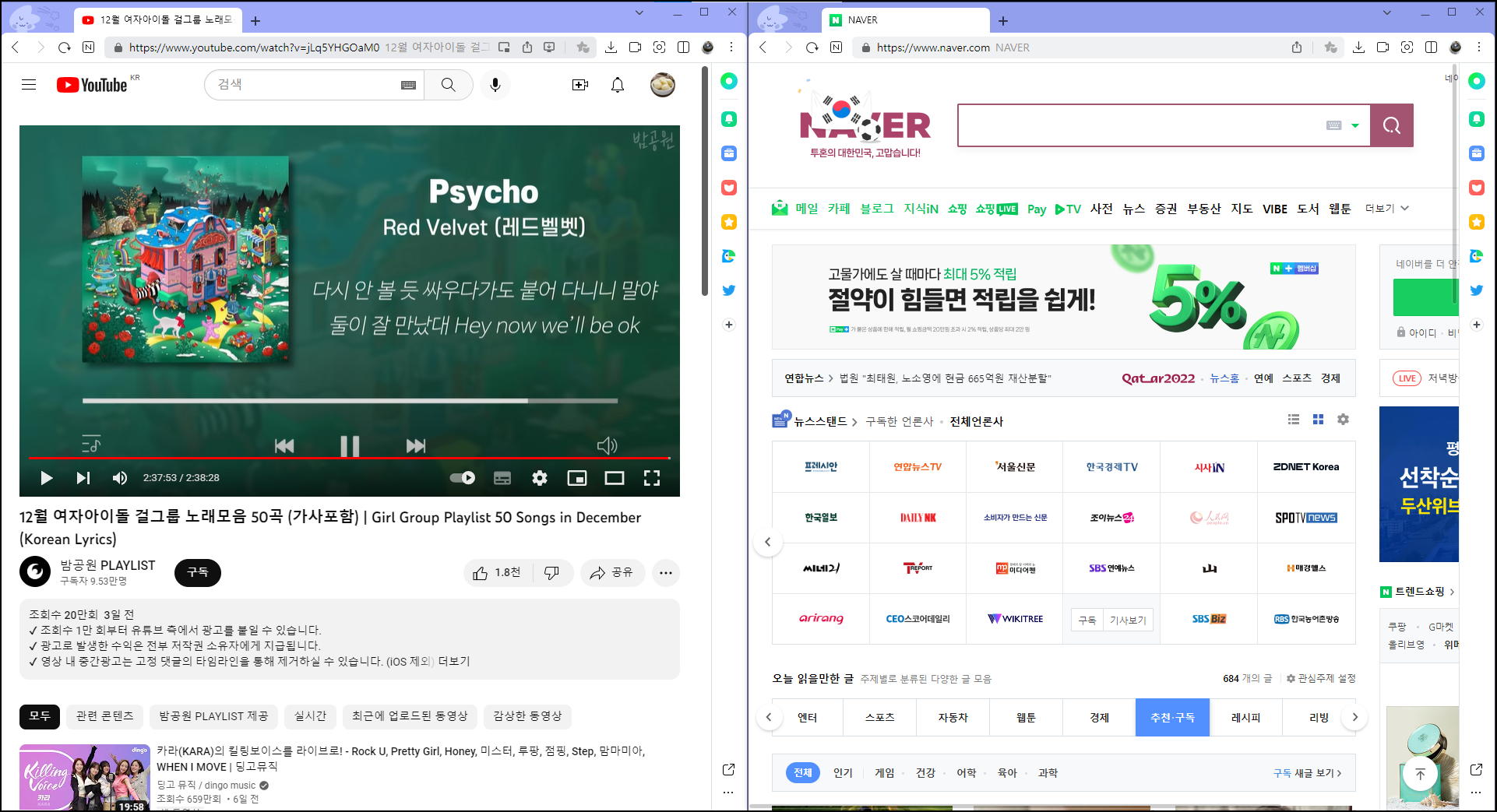Subscribe to 밤공원 PLAYLIST channel
This screenshot has height=812, width=1497.
click(198, 572)
